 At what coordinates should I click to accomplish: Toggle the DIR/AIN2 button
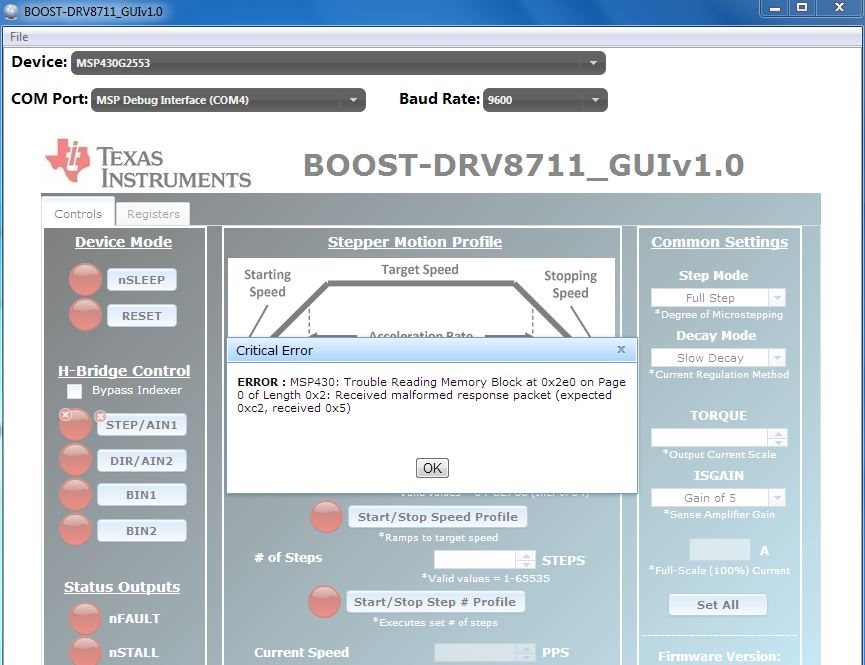(142, 461)
